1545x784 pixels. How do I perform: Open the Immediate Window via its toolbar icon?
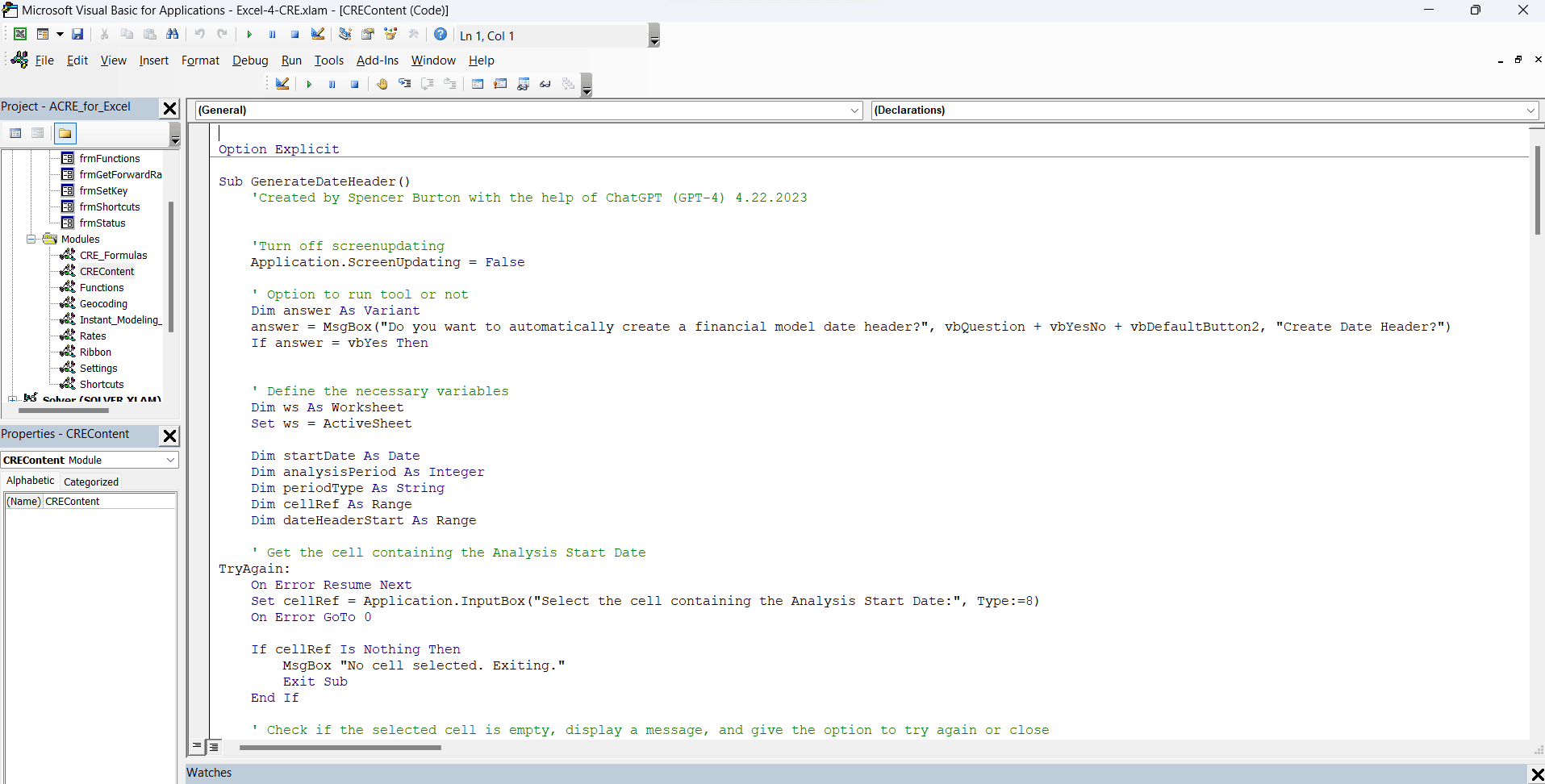[x=500, y=84]
